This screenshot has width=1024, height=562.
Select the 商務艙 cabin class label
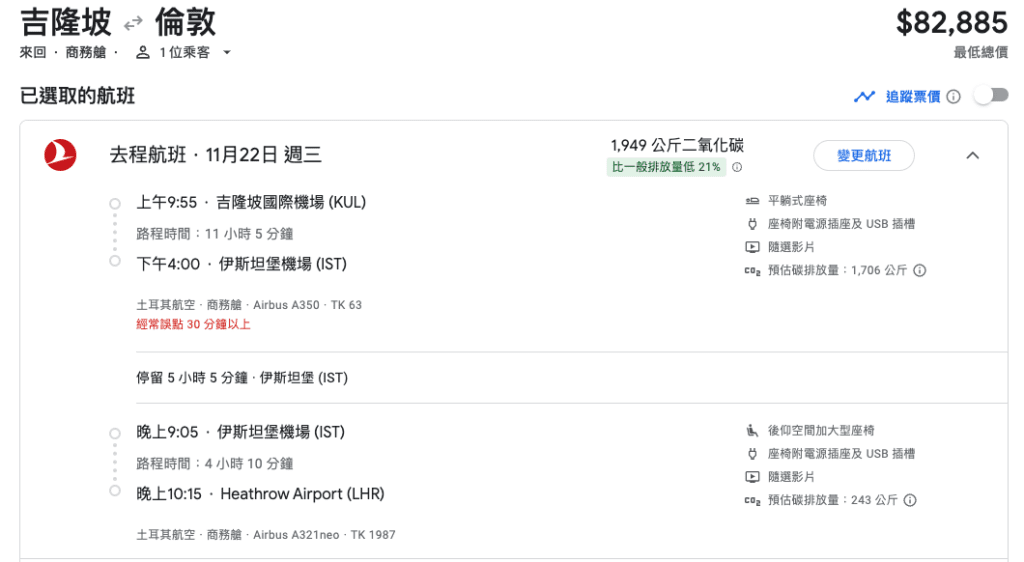click(86, 52)
